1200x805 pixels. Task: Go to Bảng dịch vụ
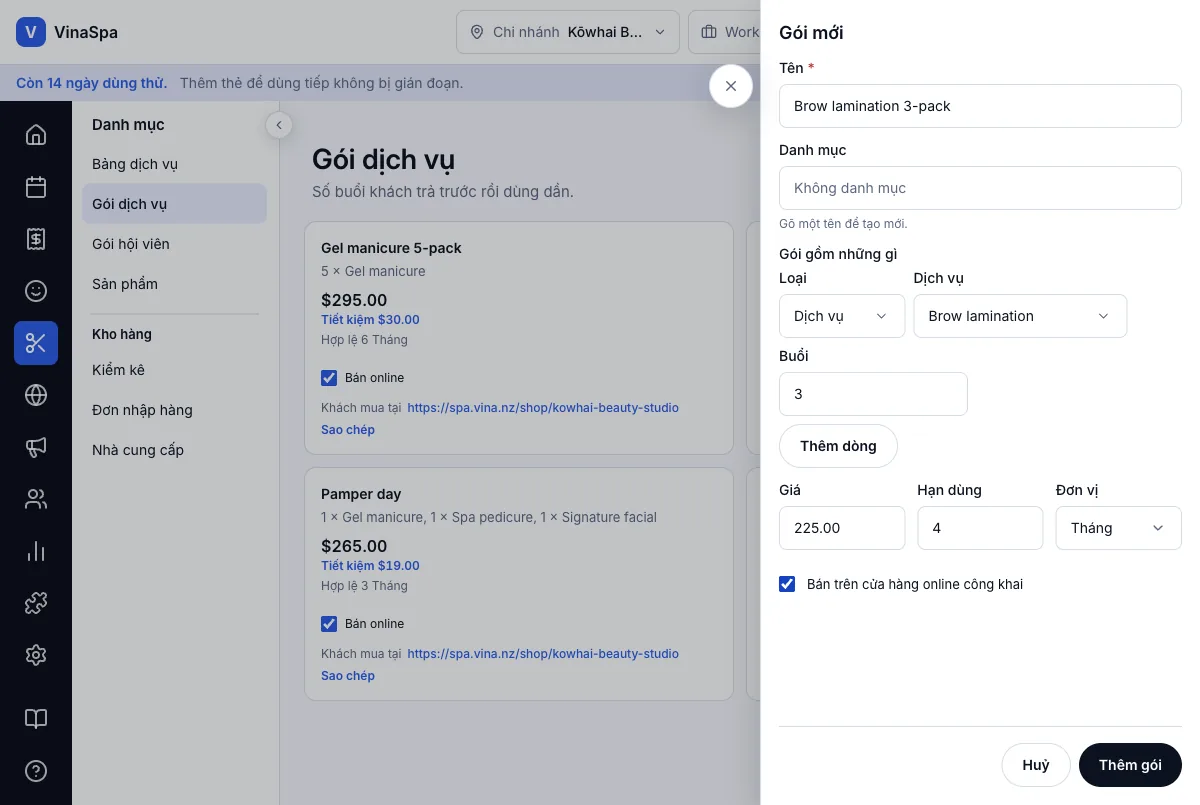(x=174, y=164)
